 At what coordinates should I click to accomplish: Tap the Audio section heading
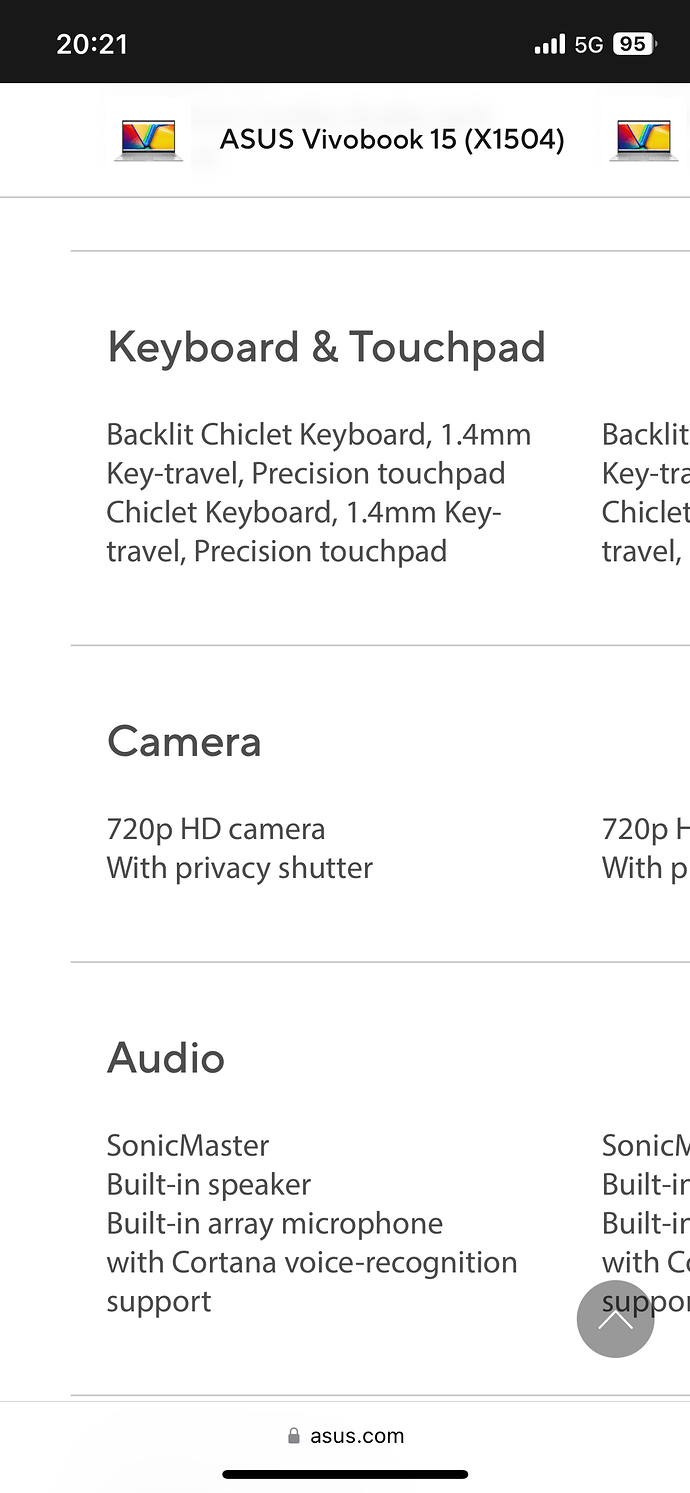tap(166, 1058)
